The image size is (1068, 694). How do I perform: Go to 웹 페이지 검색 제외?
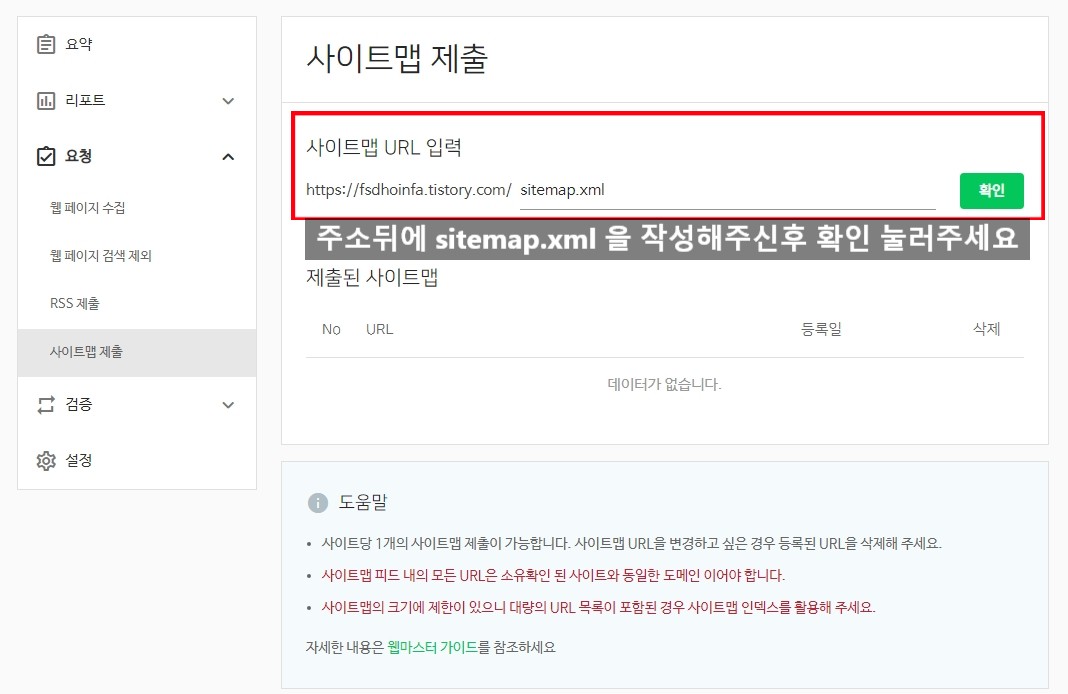tap(101, 256)
